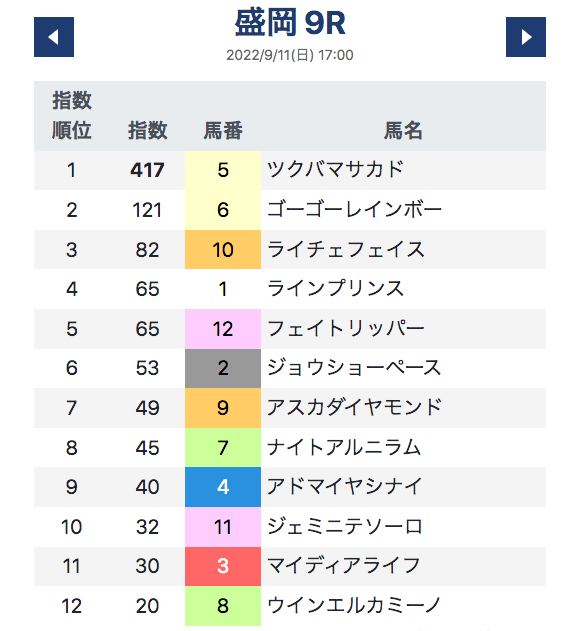
Task: Select horse name ゴーゴーレインボー
Action: [354, 209]
